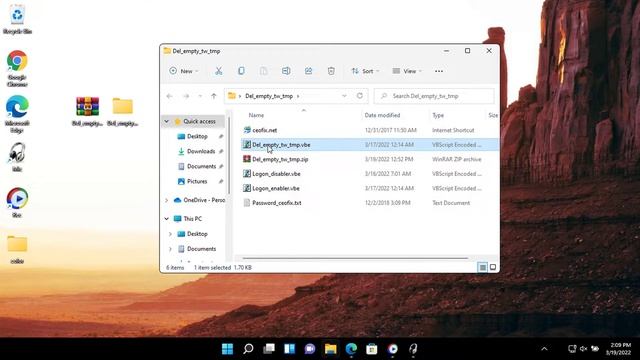Go back with the Back arrow
The width and height of the screenshot is (640, 360).
(x=170, y=96)
